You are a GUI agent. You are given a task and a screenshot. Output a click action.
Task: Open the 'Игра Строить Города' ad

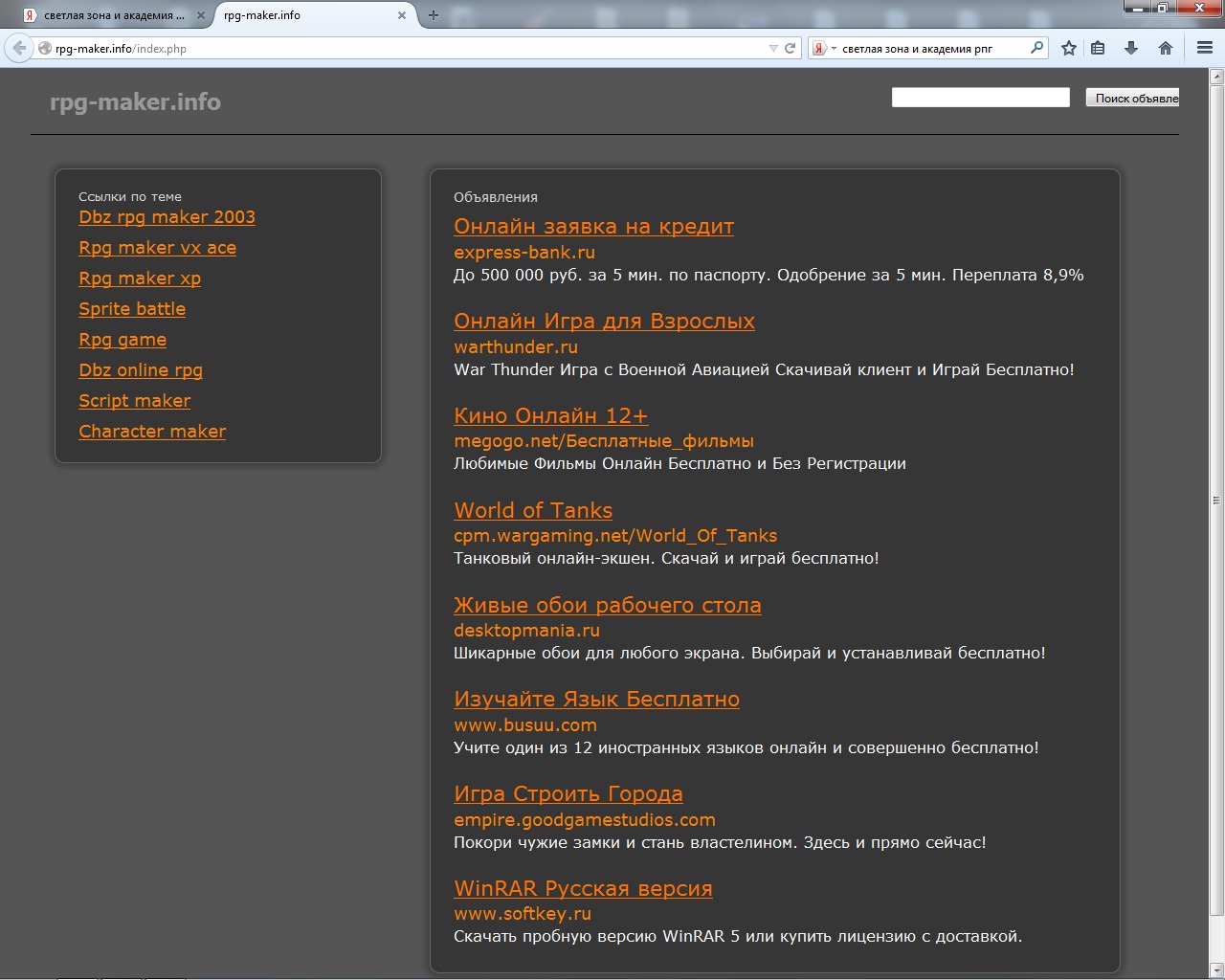click(568, 794)
